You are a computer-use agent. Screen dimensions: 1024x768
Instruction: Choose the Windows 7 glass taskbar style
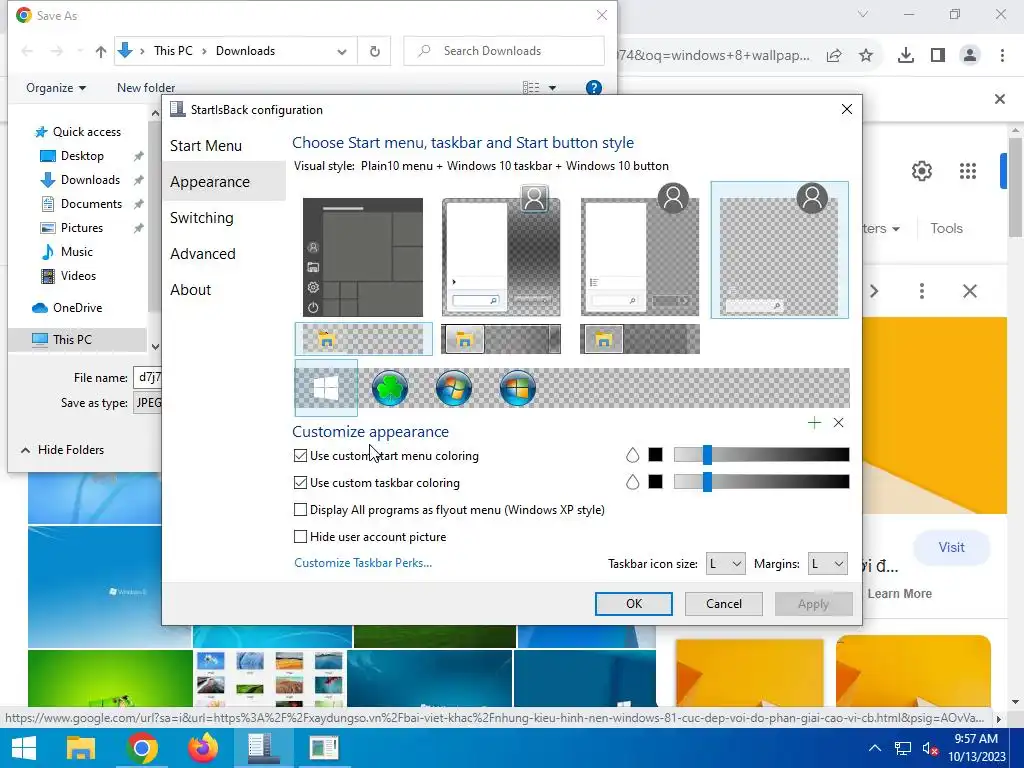[501, 339]
